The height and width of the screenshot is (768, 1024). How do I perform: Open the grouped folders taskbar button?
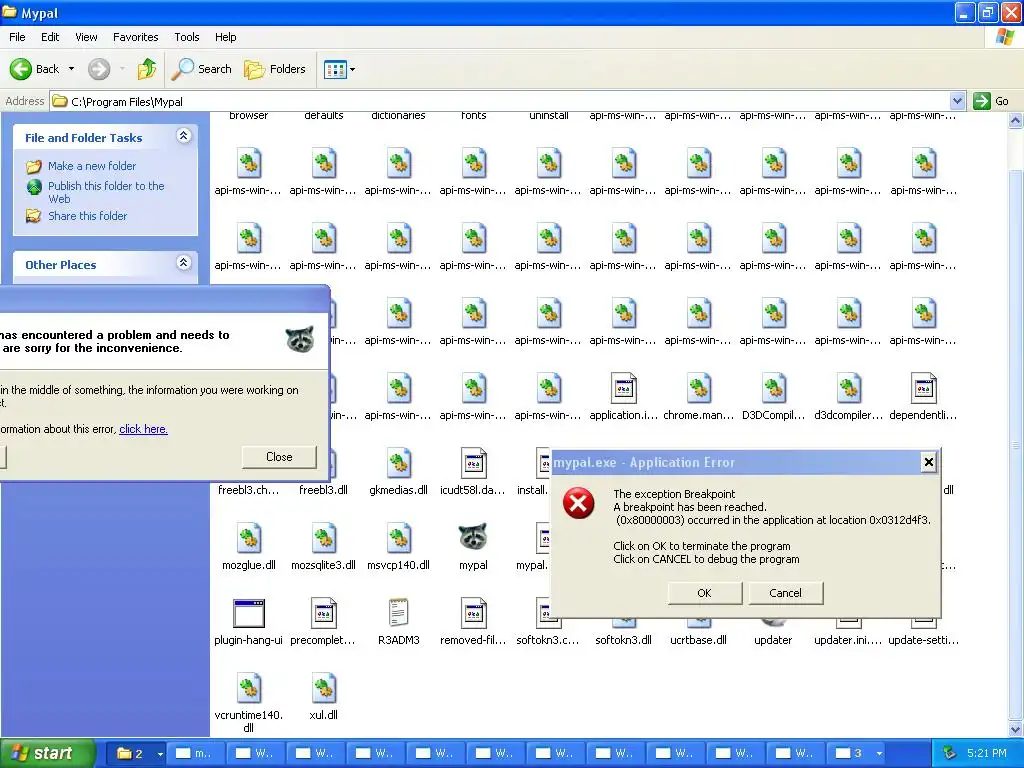135,754
